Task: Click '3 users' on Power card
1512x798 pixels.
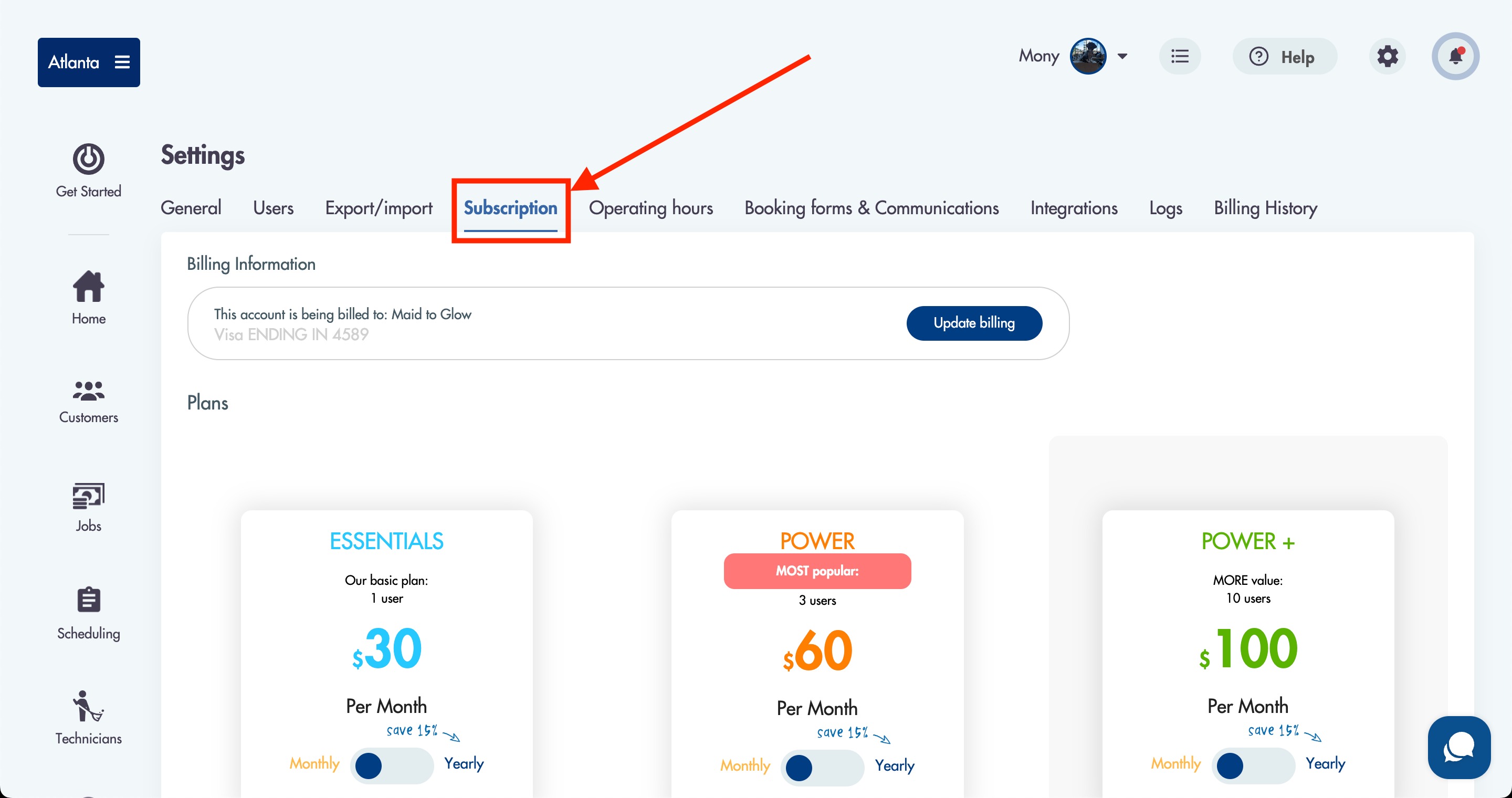Action: [817, 600]
